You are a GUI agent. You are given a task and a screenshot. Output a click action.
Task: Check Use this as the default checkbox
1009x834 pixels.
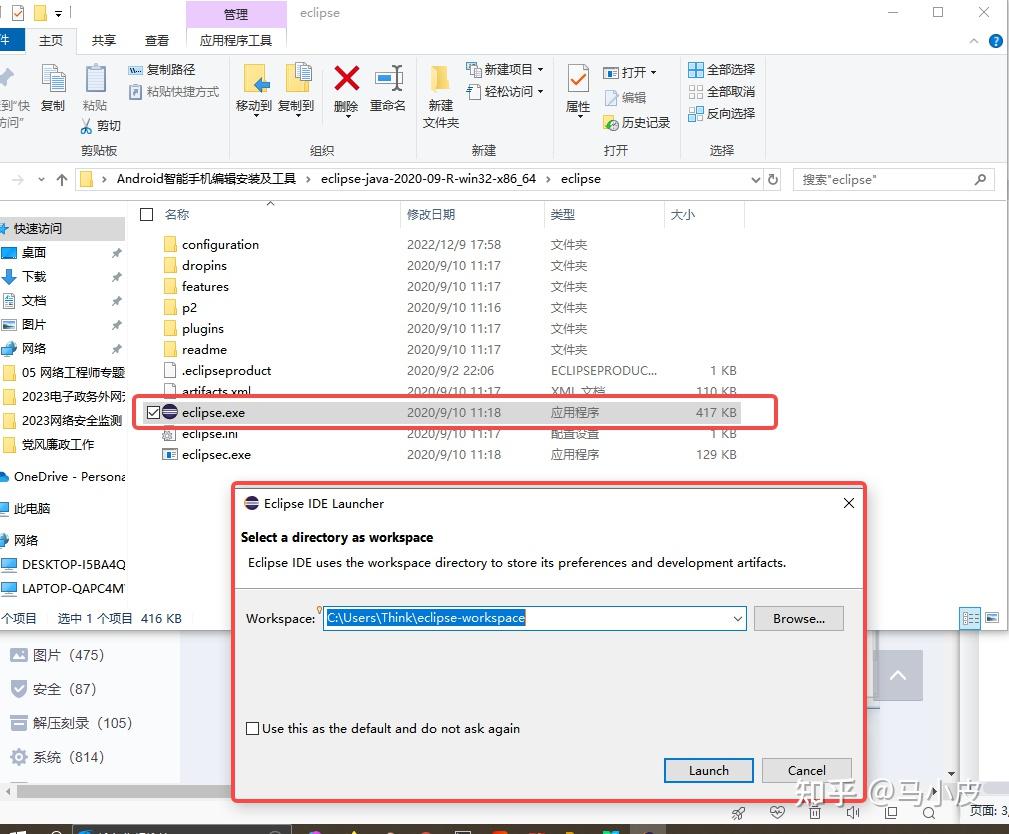click(253, 728)
